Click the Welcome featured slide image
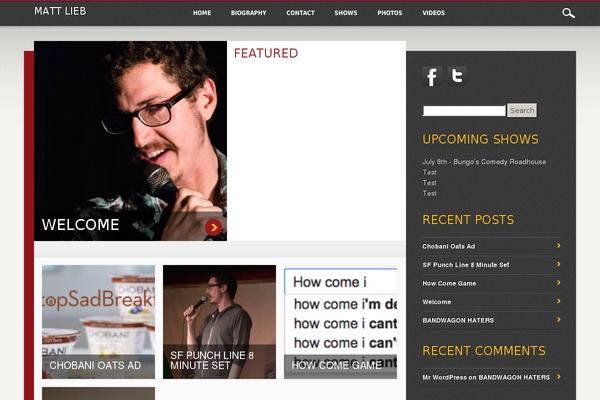Image resolution: width=600 pixels, height=400 pixels. click(x=130, y=141)
